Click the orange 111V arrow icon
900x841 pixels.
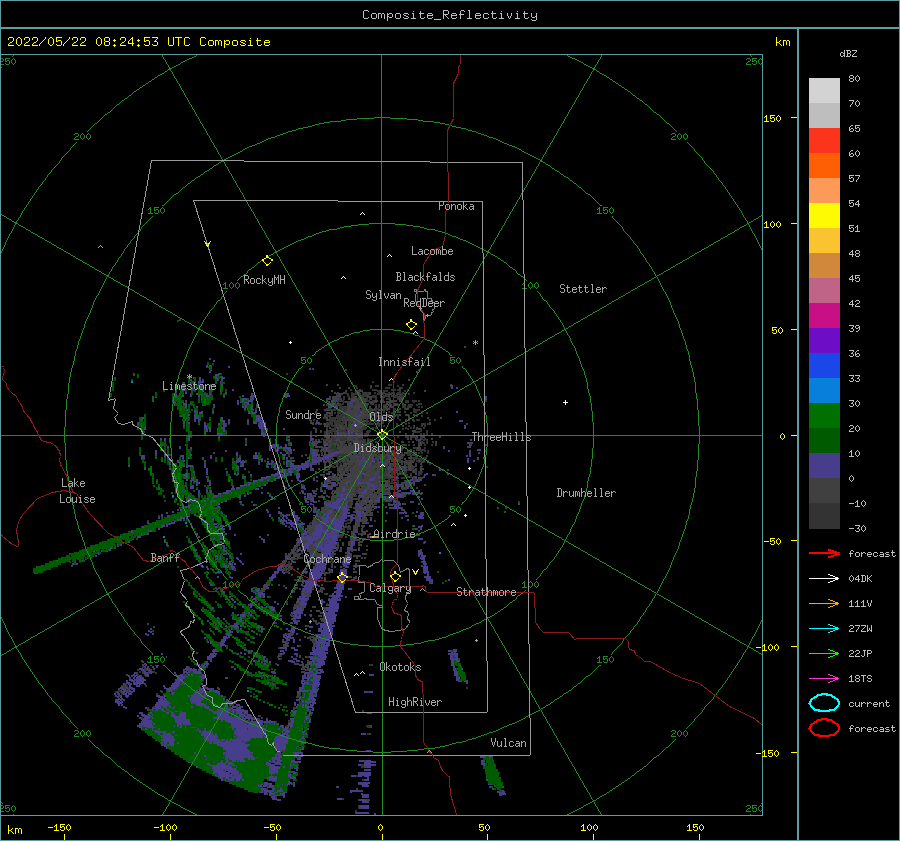coord(824,603)
